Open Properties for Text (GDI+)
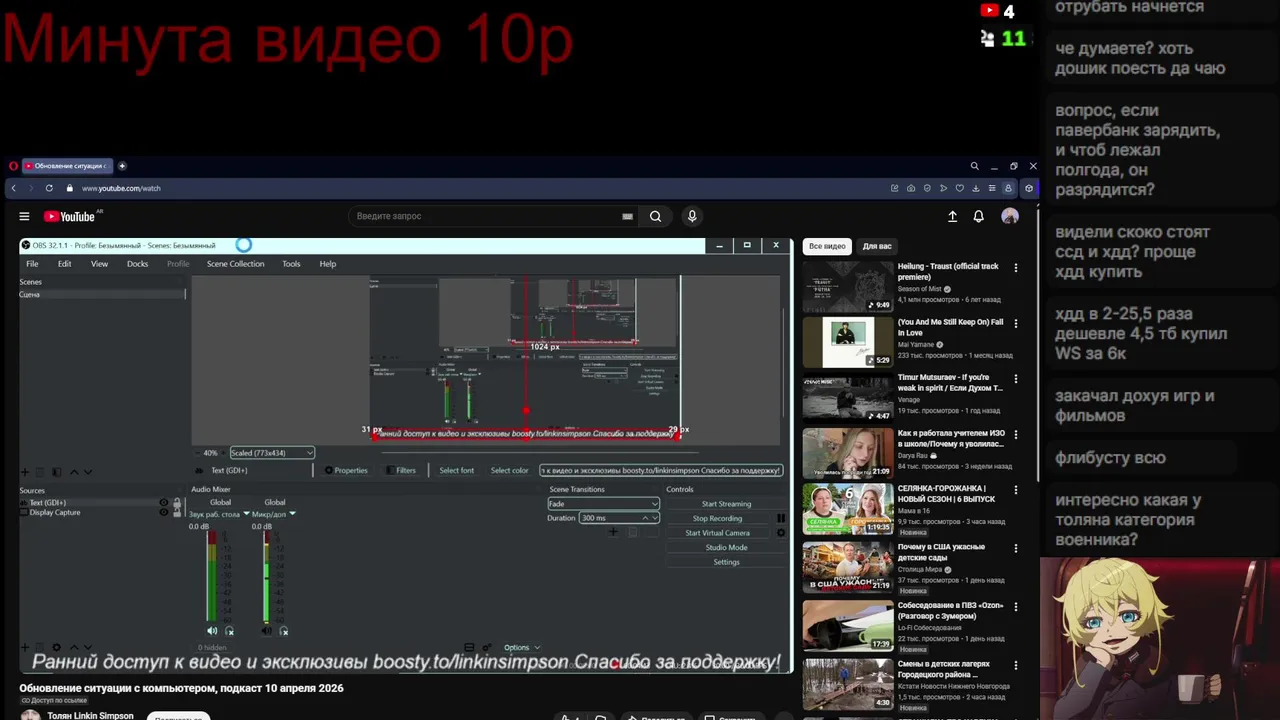This screenshot has width=1280, height=720. pyautogui.click(x=346, y=470)
